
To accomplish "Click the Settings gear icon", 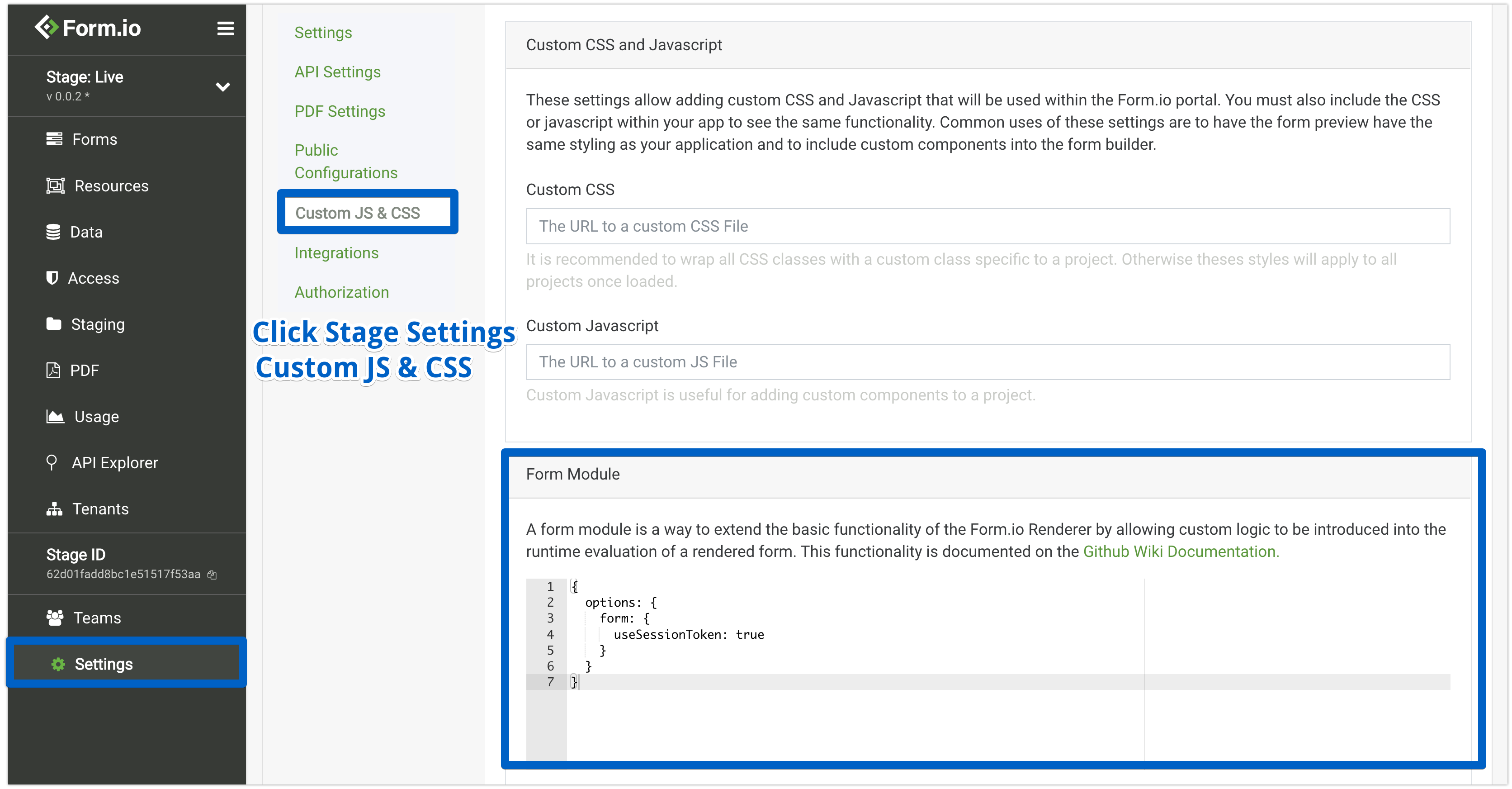I will point(58,664).
